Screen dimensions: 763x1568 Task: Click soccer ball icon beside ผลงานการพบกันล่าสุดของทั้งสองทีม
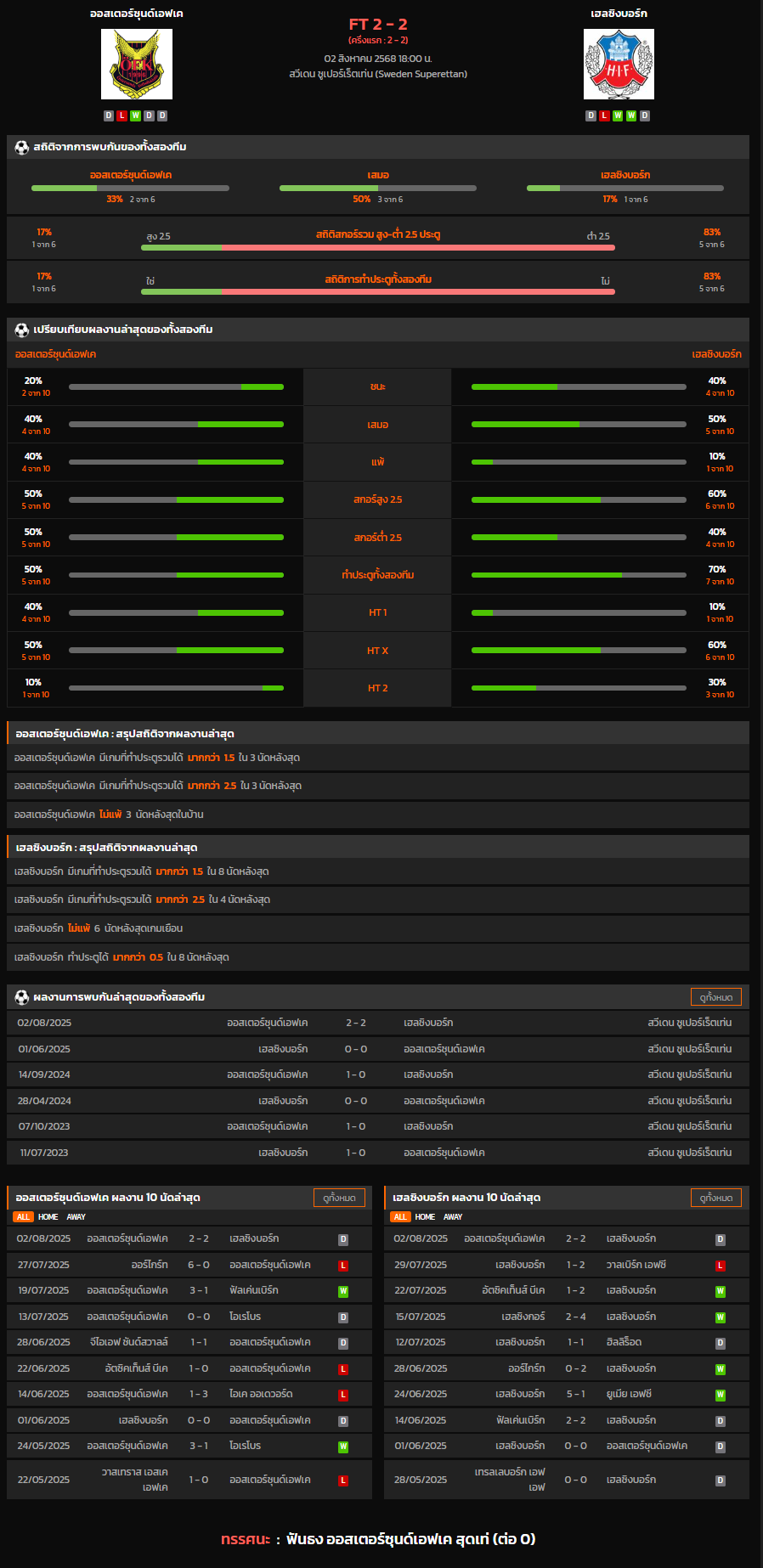tap(22, 997)
